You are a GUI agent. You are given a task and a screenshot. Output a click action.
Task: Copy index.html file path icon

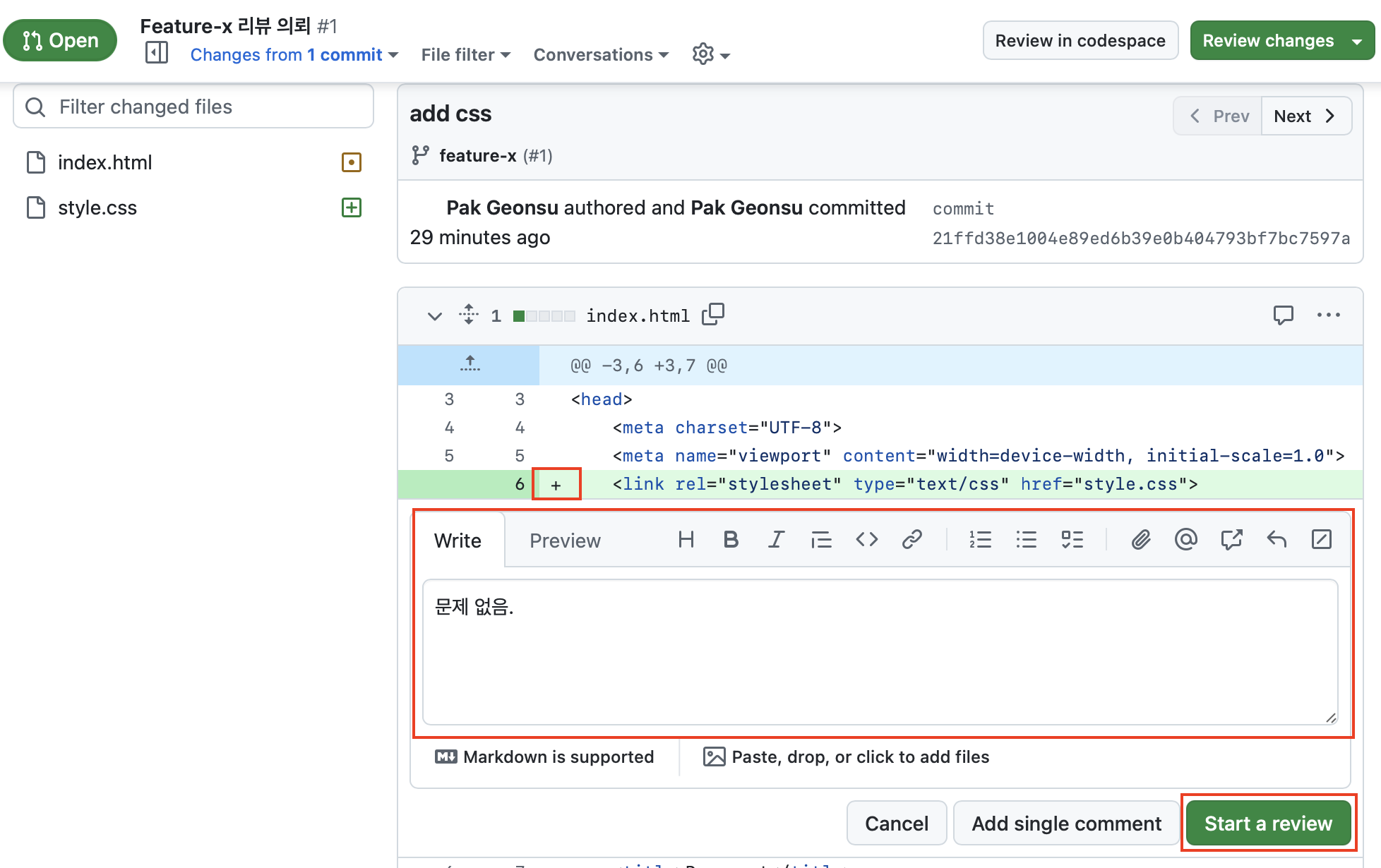713,315
